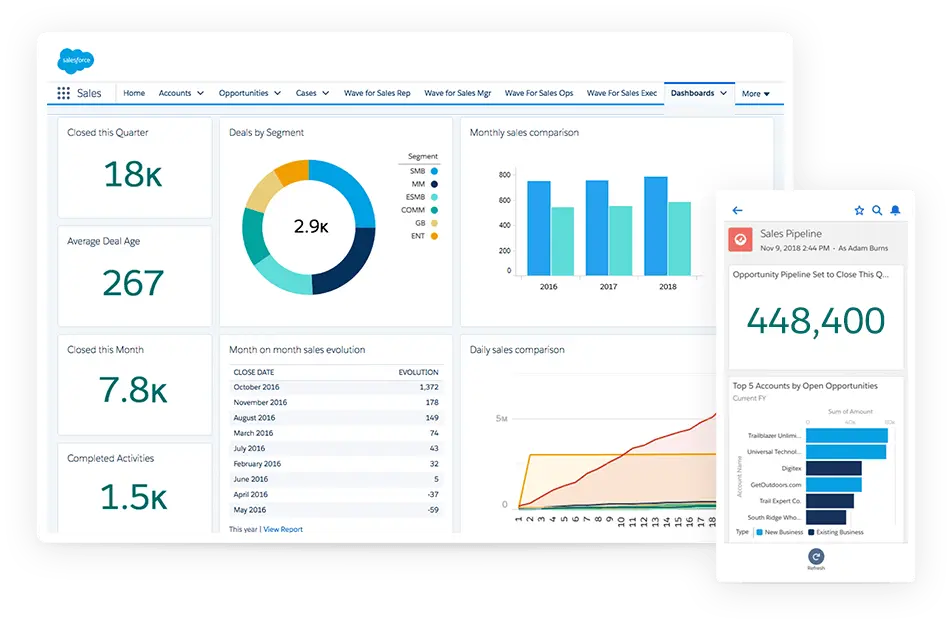952x624 pixels.
Task: Open the Opportunities tab dropdown chevron
Action: click(x=277, y=93)
